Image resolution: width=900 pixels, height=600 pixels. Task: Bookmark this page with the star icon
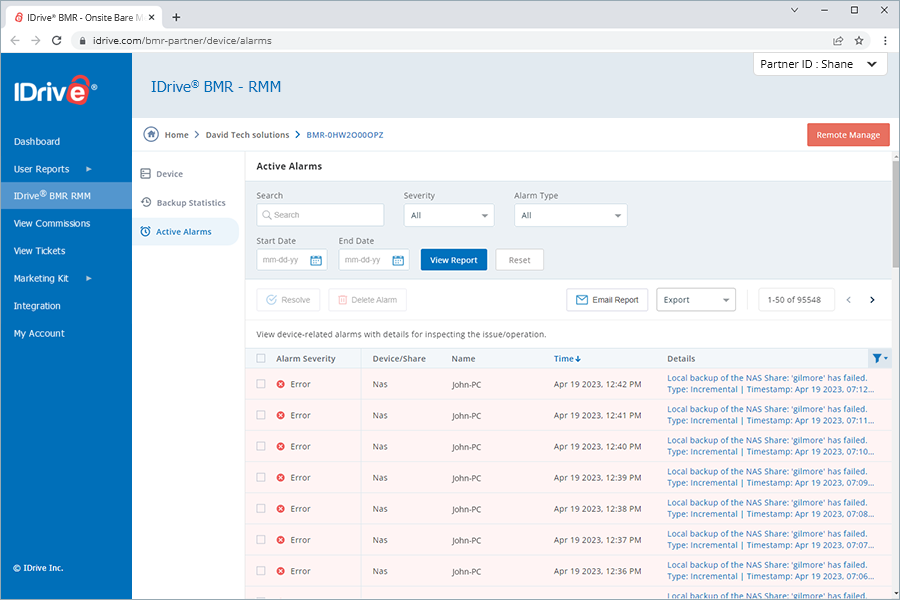point(859,40)
